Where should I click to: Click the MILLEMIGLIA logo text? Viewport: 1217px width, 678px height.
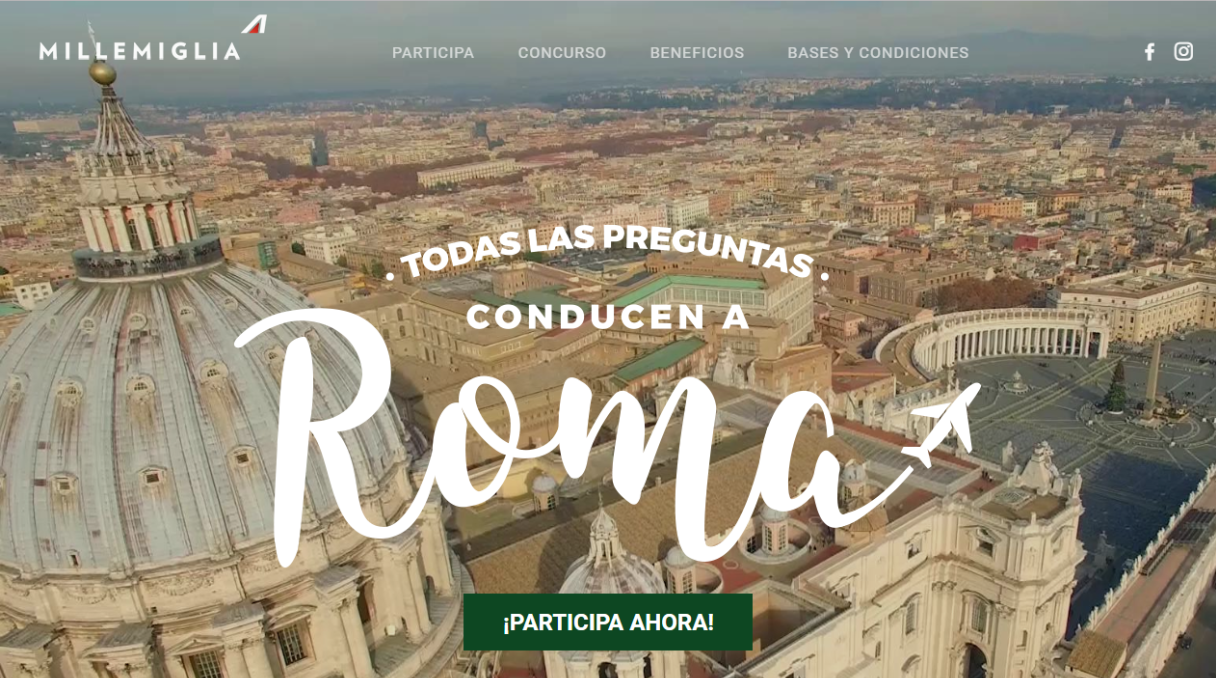coord(140,51)
